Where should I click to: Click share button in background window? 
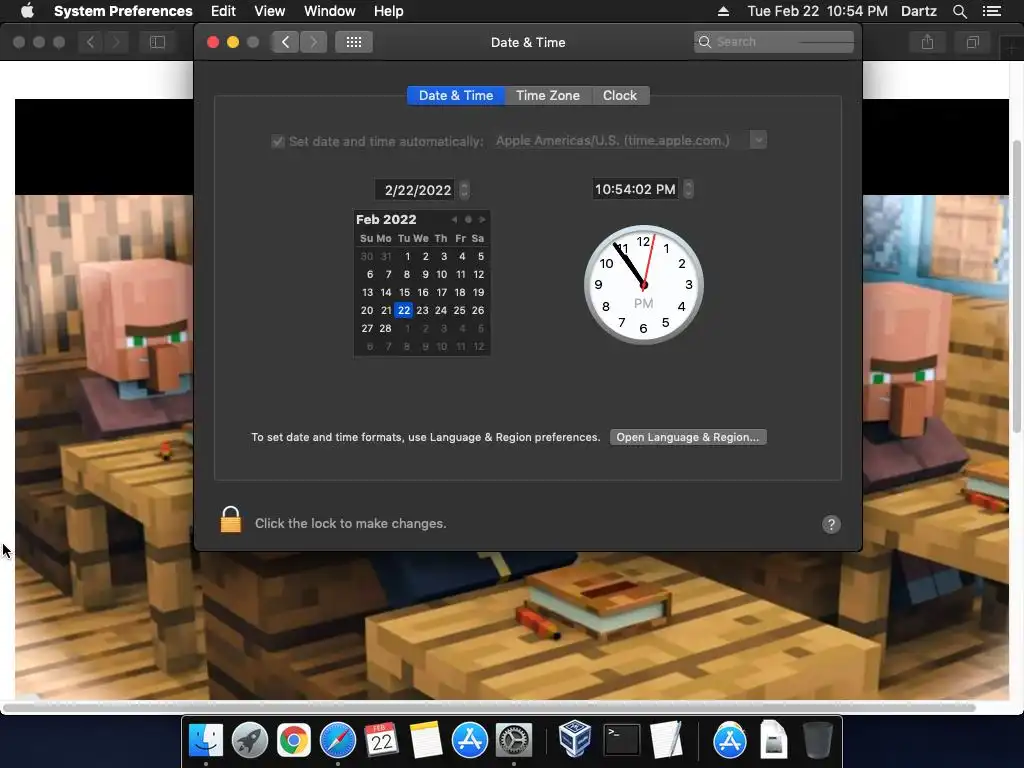tap(927, 42)
